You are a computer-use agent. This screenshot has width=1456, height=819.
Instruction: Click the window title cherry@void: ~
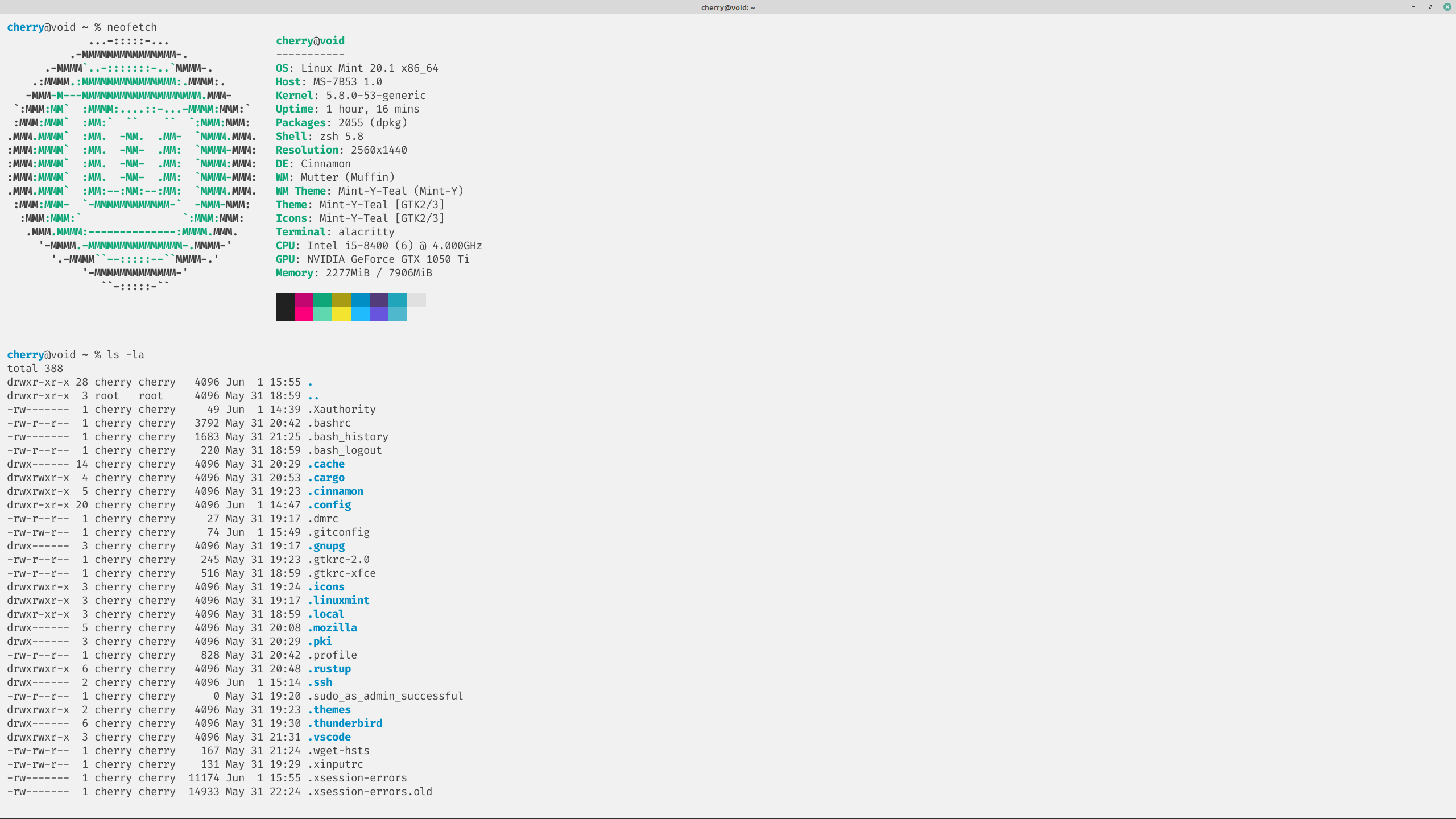[x=727, y=7]
